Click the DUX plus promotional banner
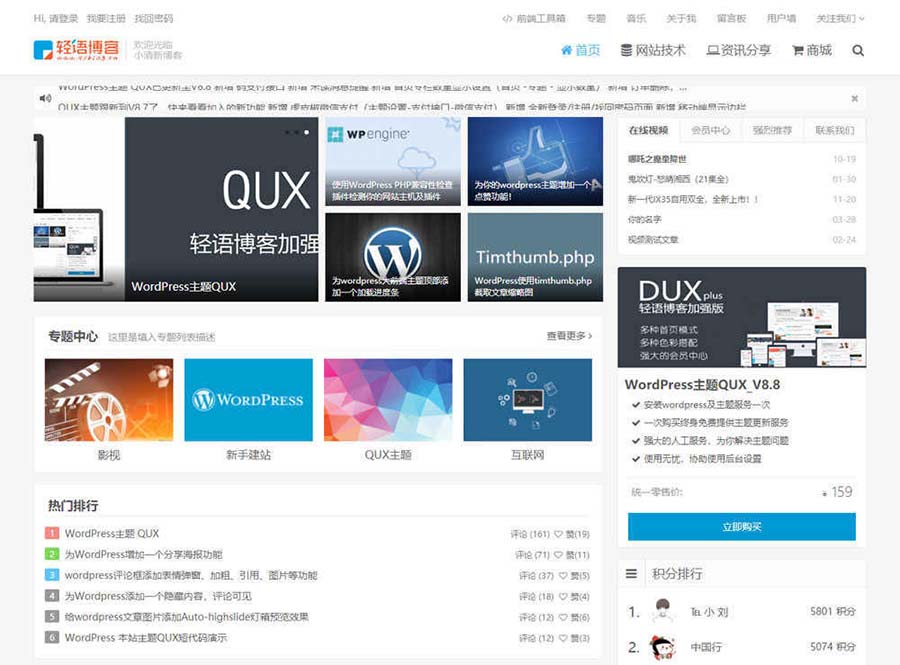Screen dimensions: 900x665 coord(742,317)
